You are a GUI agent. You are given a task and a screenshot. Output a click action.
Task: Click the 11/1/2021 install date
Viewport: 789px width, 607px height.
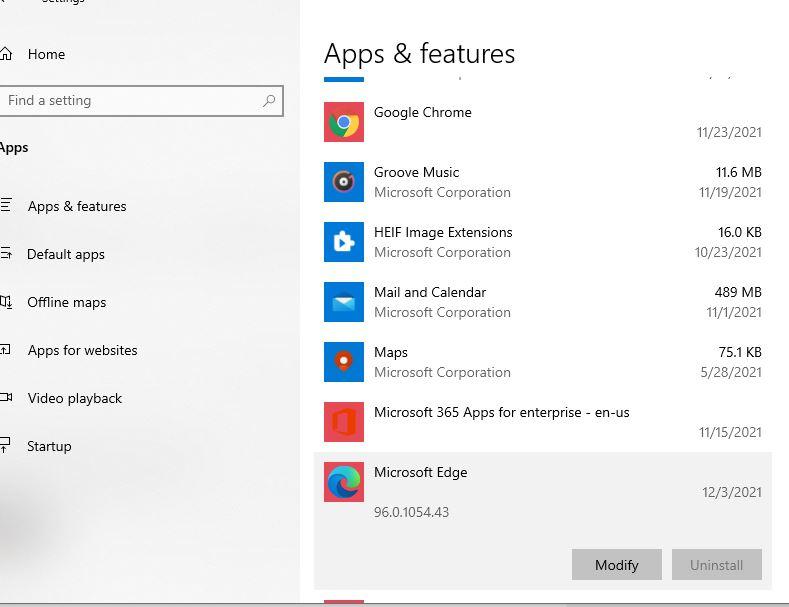(734, 313)
